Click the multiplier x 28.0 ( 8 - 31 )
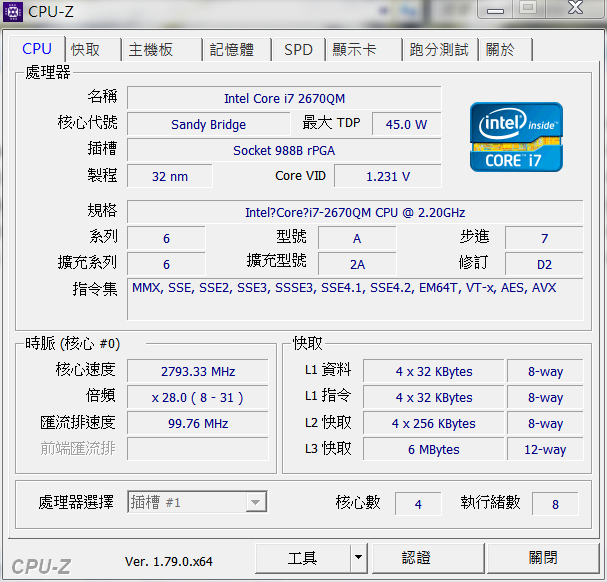Viewport: 607px width, 582px height. 198,397
